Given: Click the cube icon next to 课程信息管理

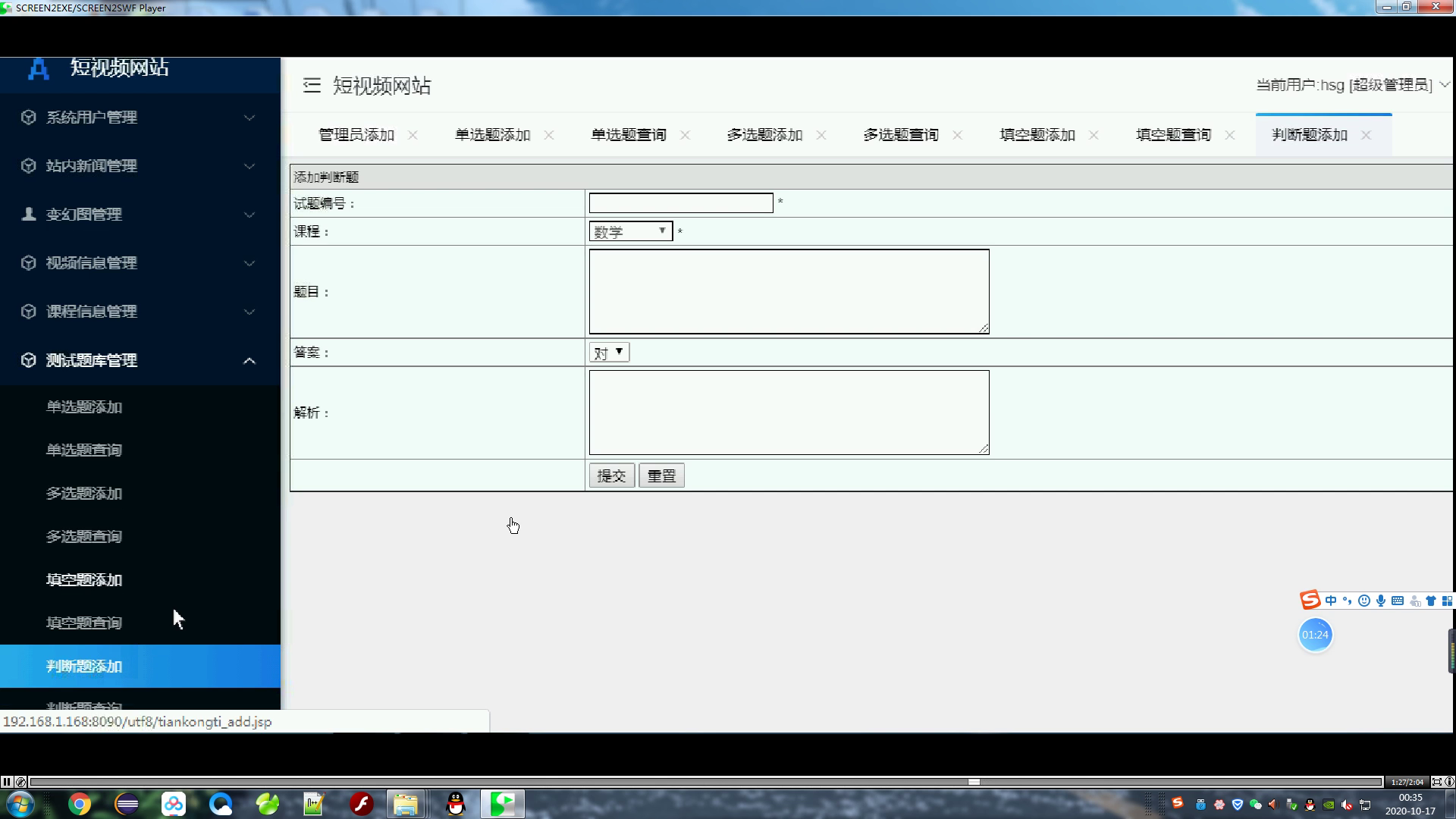Looking at the screenshot, I should (29, 312).
